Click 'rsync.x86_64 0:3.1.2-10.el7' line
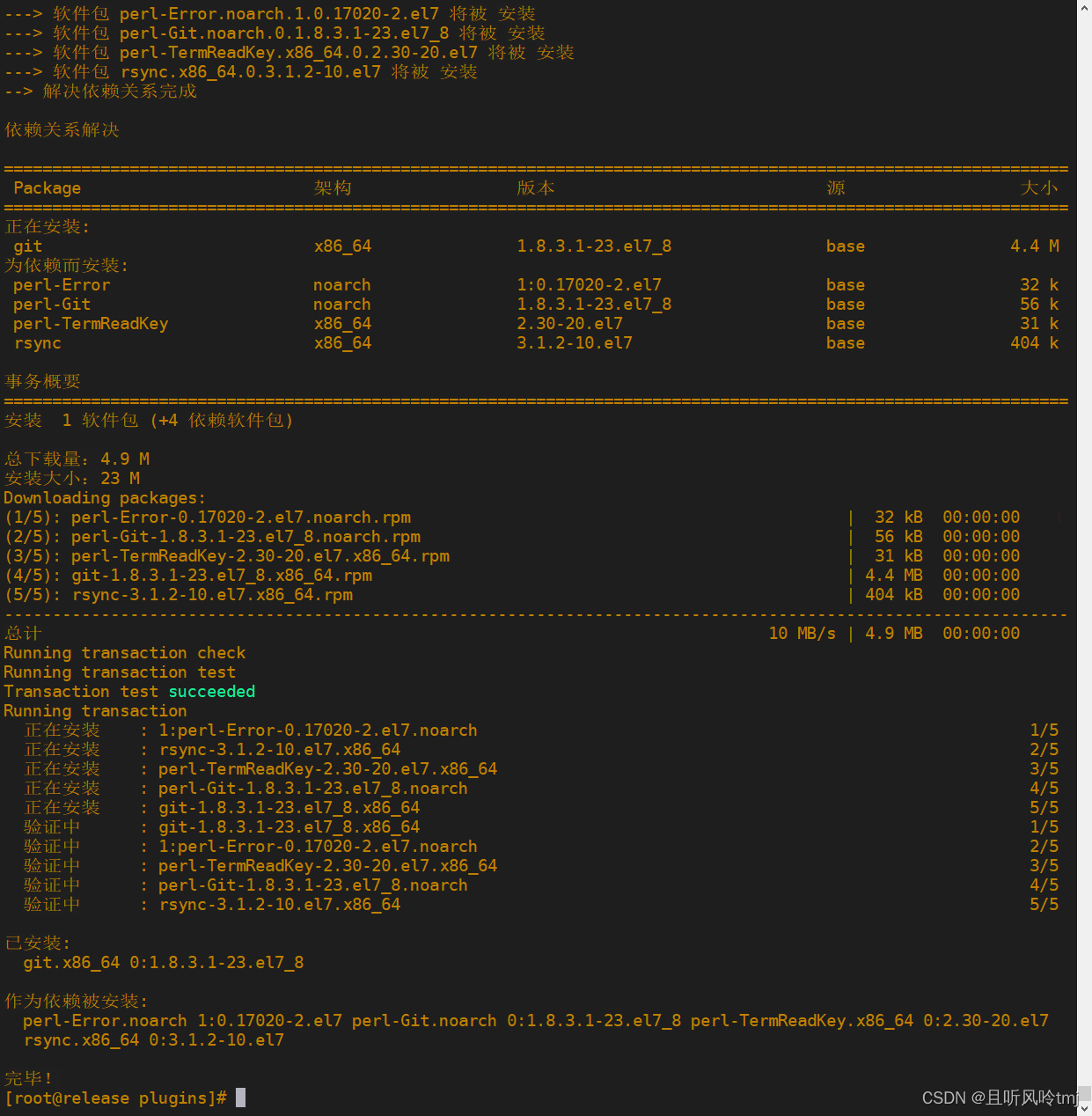1092x1116 pixels. tap(154, 1039)
